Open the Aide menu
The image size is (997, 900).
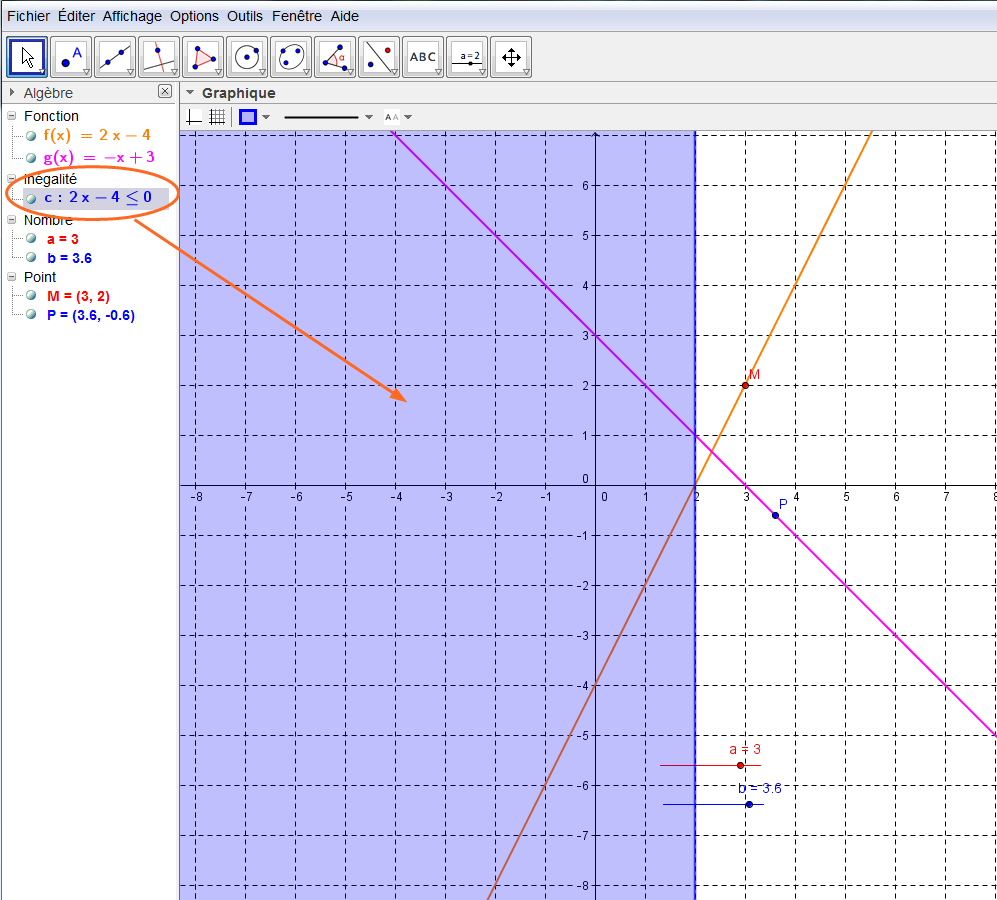345,16
